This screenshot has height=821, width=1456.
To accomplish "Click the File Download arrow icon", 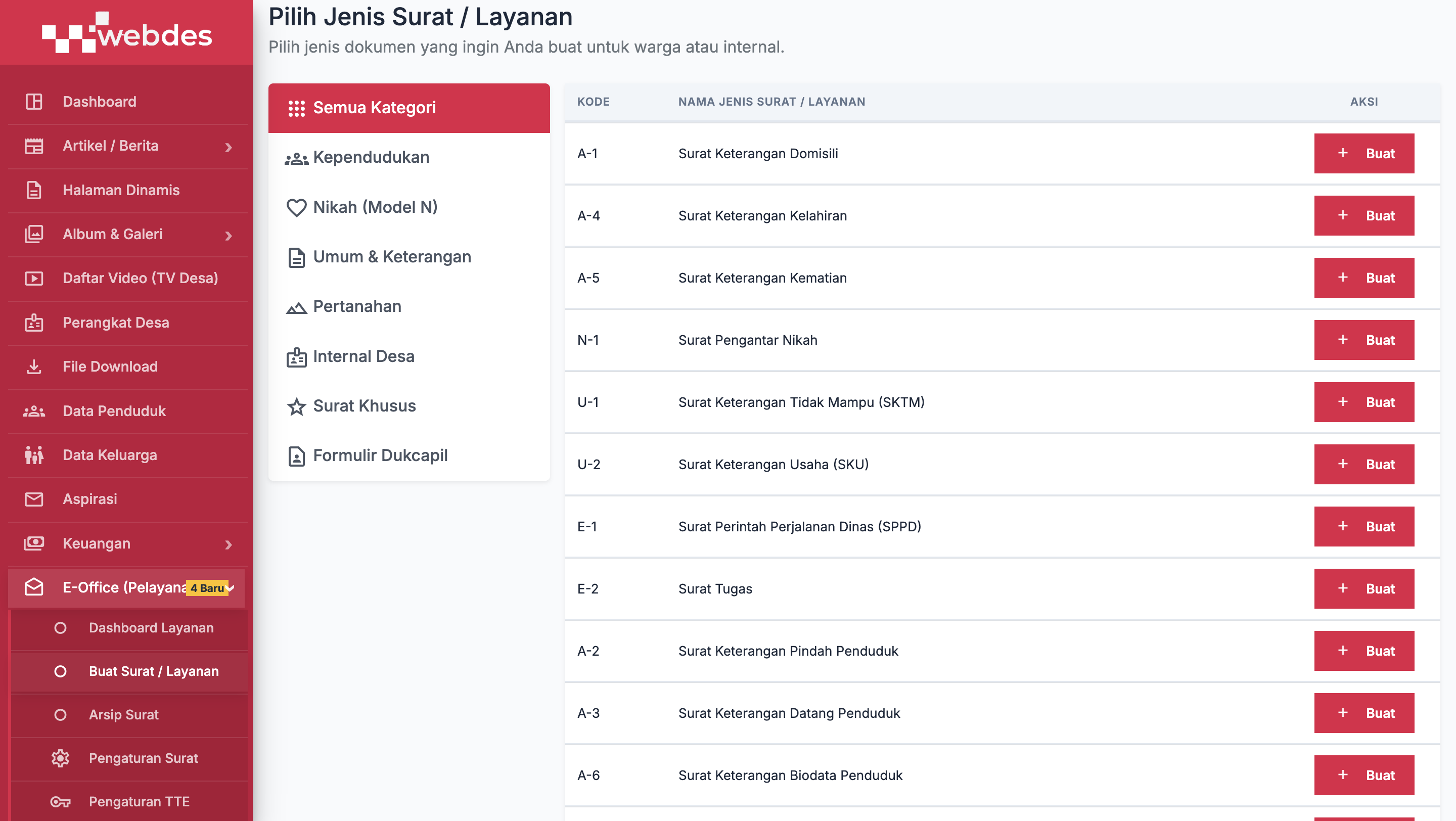I will pos(34,367).
